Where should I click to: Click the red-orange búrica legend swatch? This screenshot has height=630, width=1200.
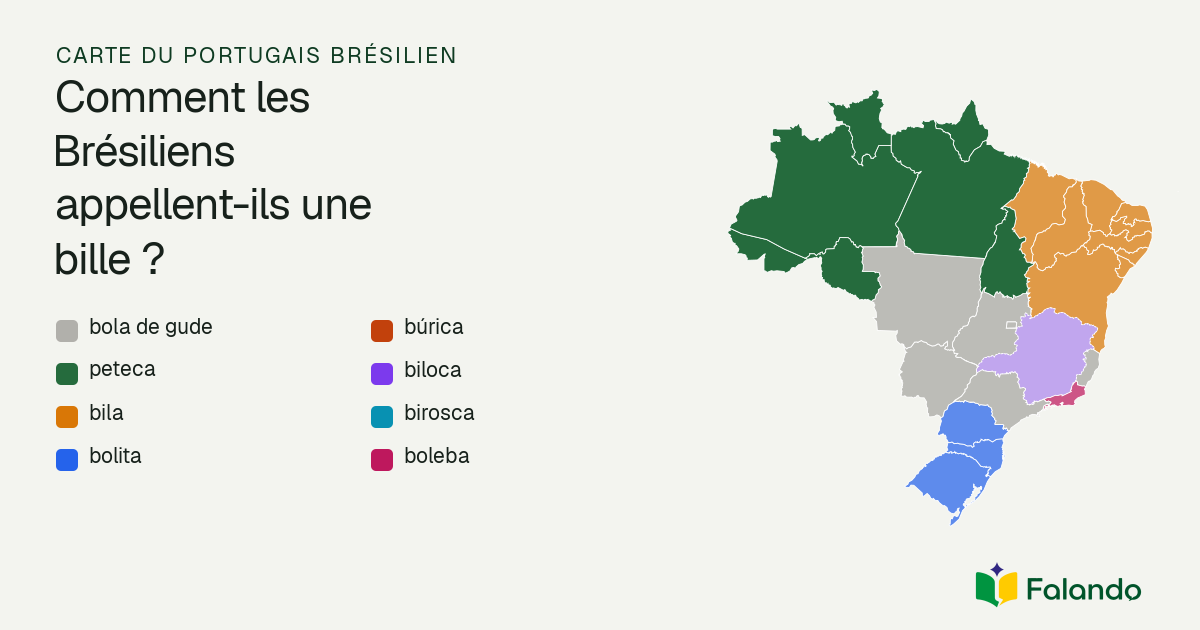tap(381, 331)
